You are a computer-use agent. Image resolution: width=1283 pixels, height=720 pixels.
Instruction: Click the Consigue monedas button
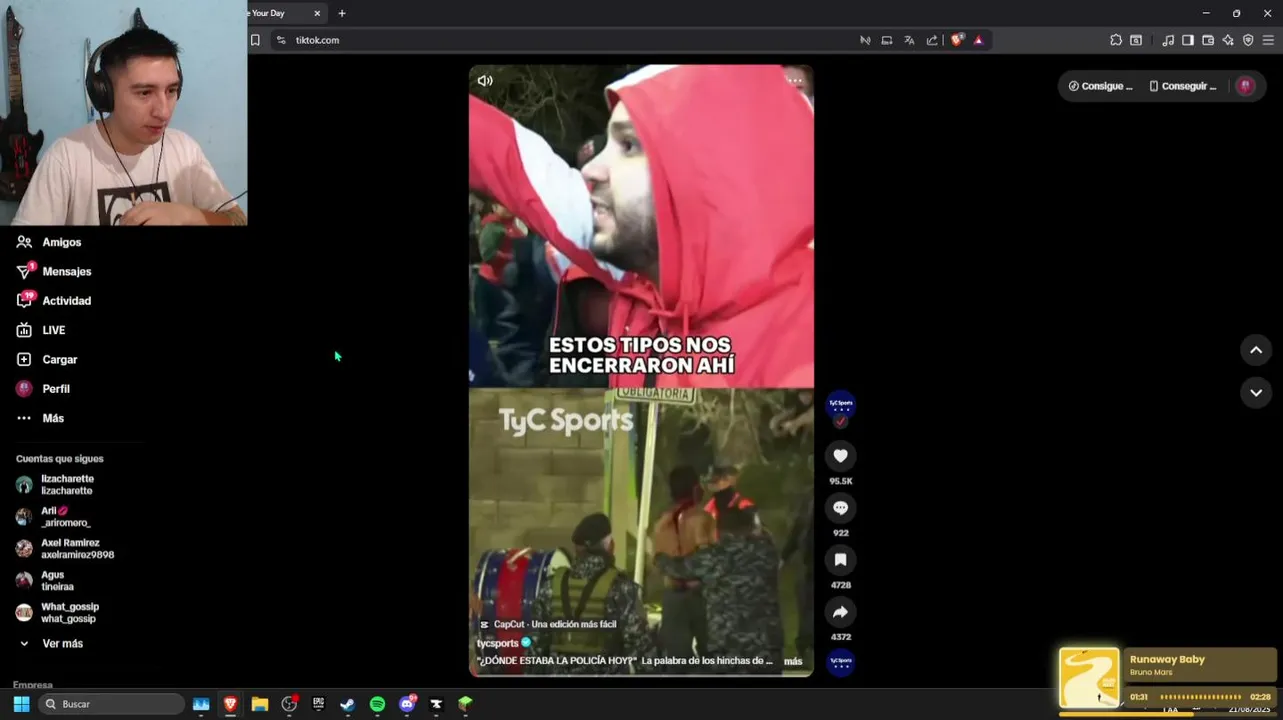(1100, 86)
